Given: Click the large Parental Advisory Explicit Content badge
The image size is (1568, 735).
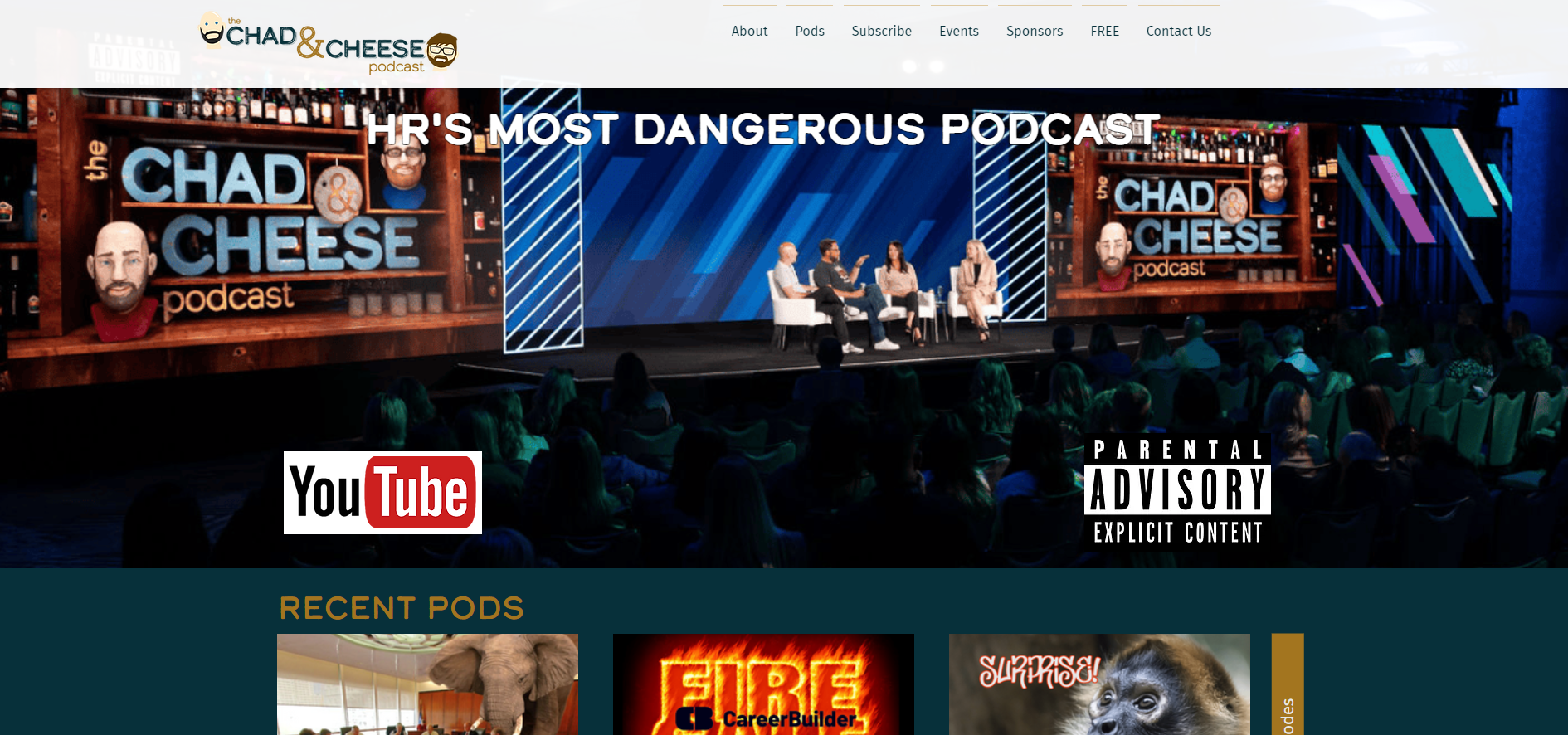Looking at the screenshot, I should pyautogui.click(x=1177, y=491).
